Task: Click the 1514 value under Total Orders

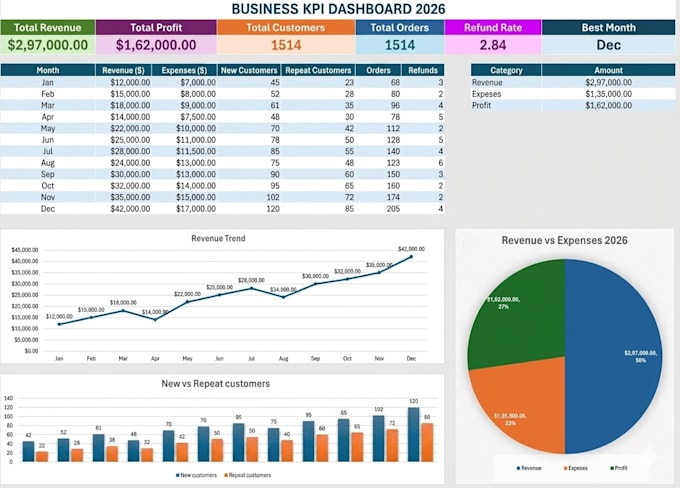Action: [400, 45]
